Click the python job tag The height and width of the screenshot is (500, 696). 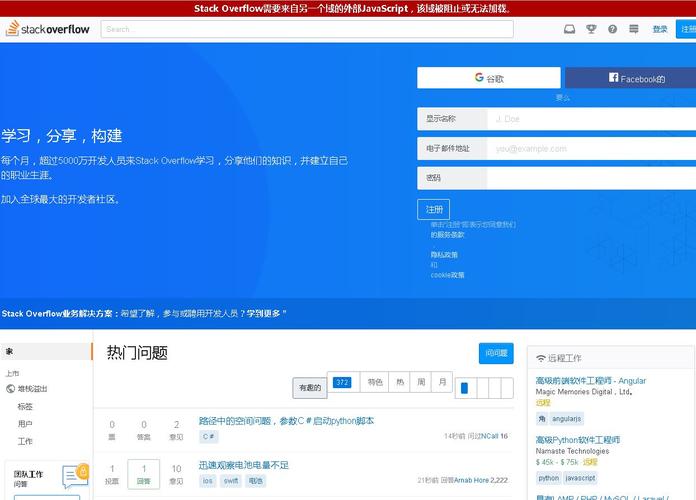click(549, 478)
